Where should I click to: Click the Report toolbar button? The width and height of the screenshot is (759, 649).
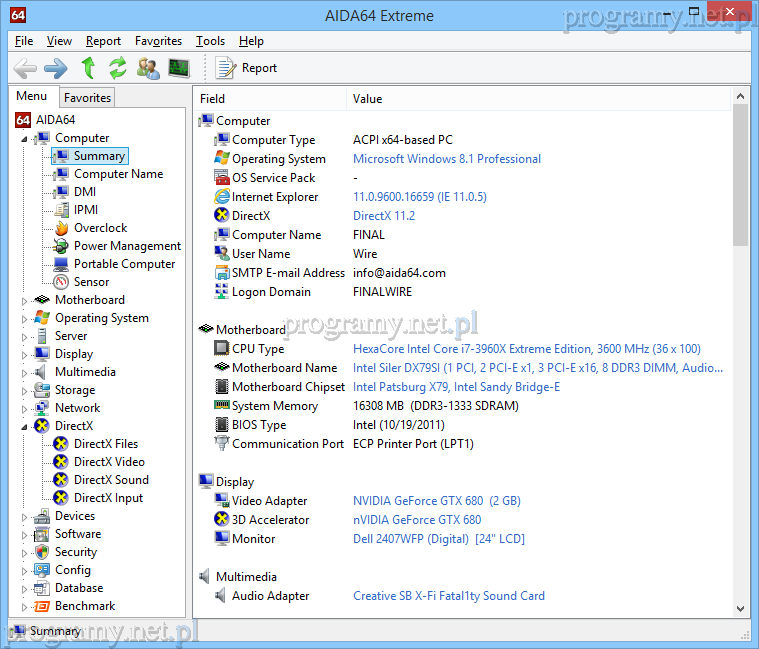[x=247, y=68]
